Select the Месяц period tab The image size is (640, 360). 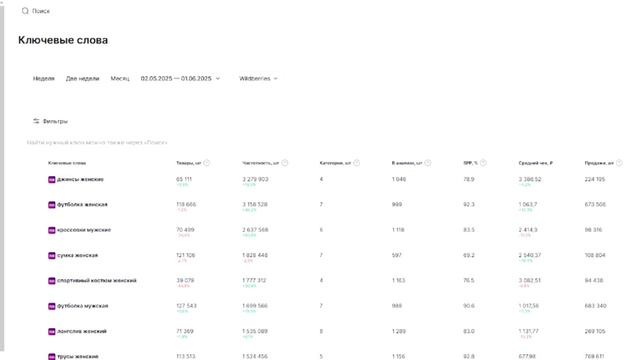[120, 78]
